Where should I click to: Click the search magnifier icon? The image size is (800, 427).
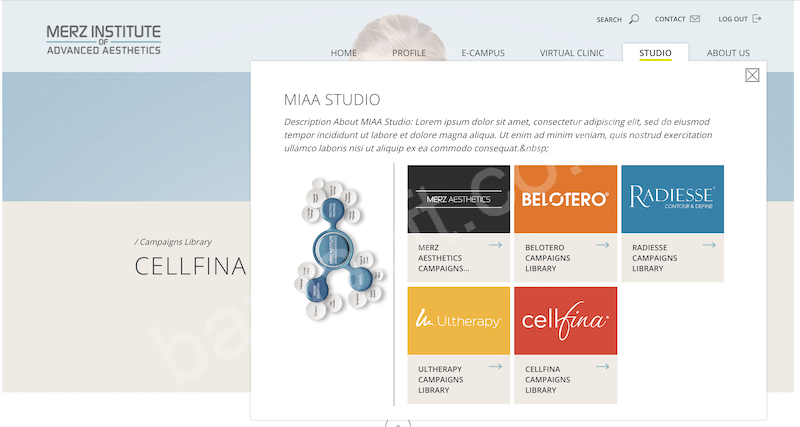[634, 19]
